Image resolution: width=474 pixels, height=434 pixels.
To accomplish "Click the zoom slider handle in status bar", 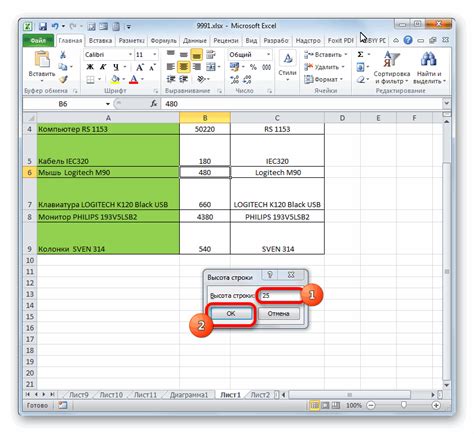I will [x=404, y=405].
